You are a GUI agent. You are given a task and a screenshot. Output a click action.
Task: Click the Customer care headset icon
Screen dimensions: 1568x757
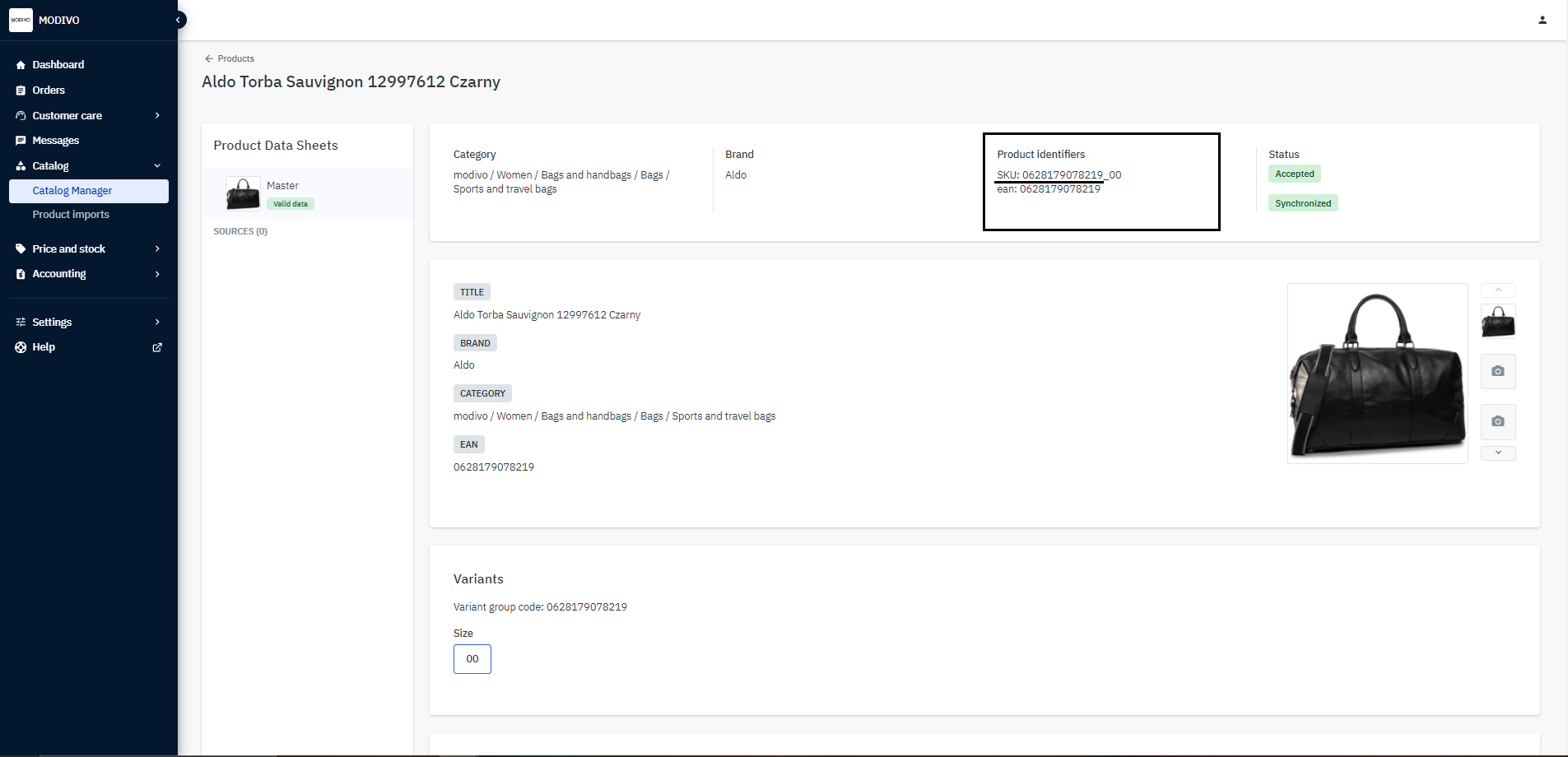click(21, 116)
